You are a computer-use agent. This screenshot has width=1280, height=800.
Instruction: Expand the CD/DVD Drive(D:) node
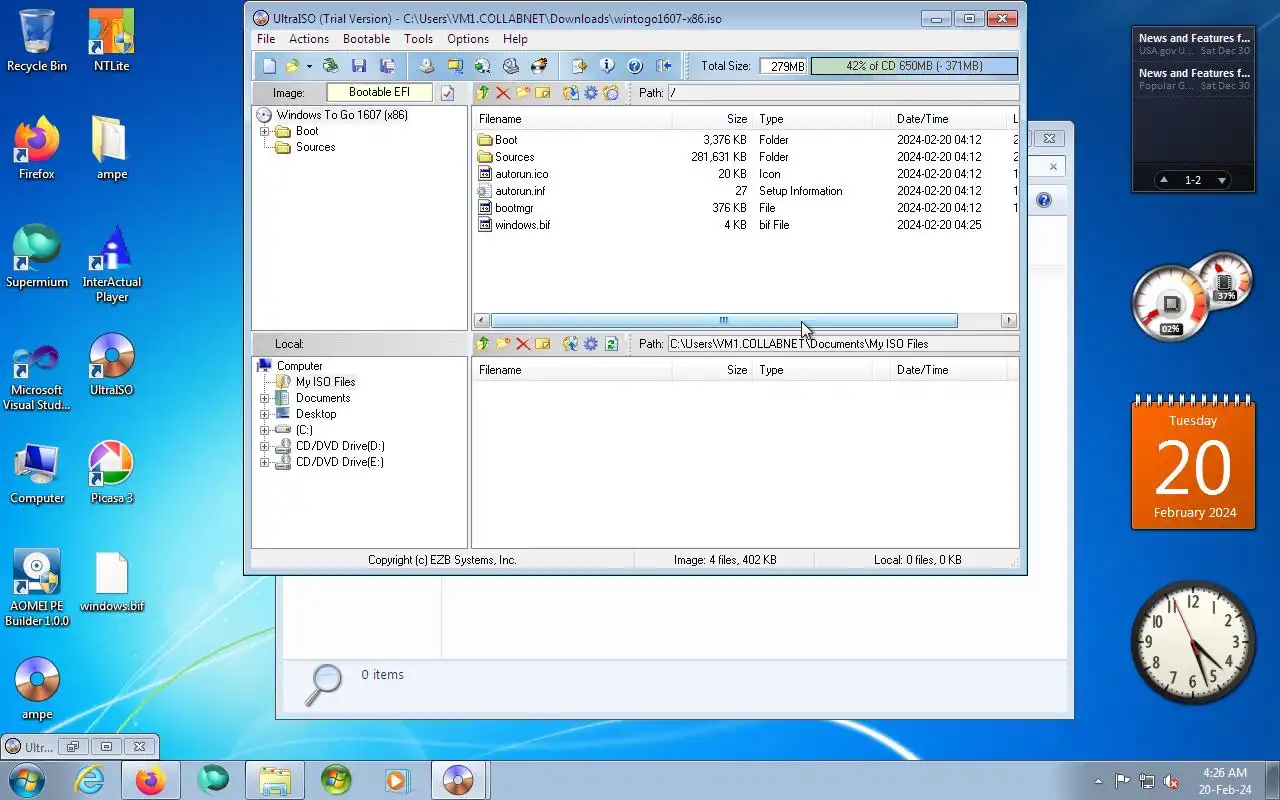pyautogui.click(x=265, y=446)
